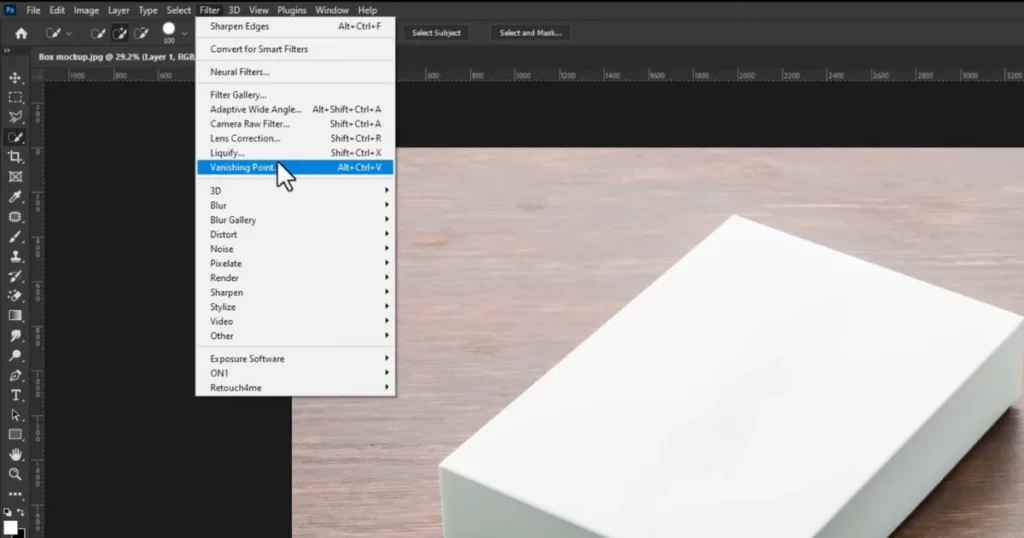Select the Clone Stamp tool
Viewport: 1024px width, 538px height.
pyautogui.click(x=15, y=256)
